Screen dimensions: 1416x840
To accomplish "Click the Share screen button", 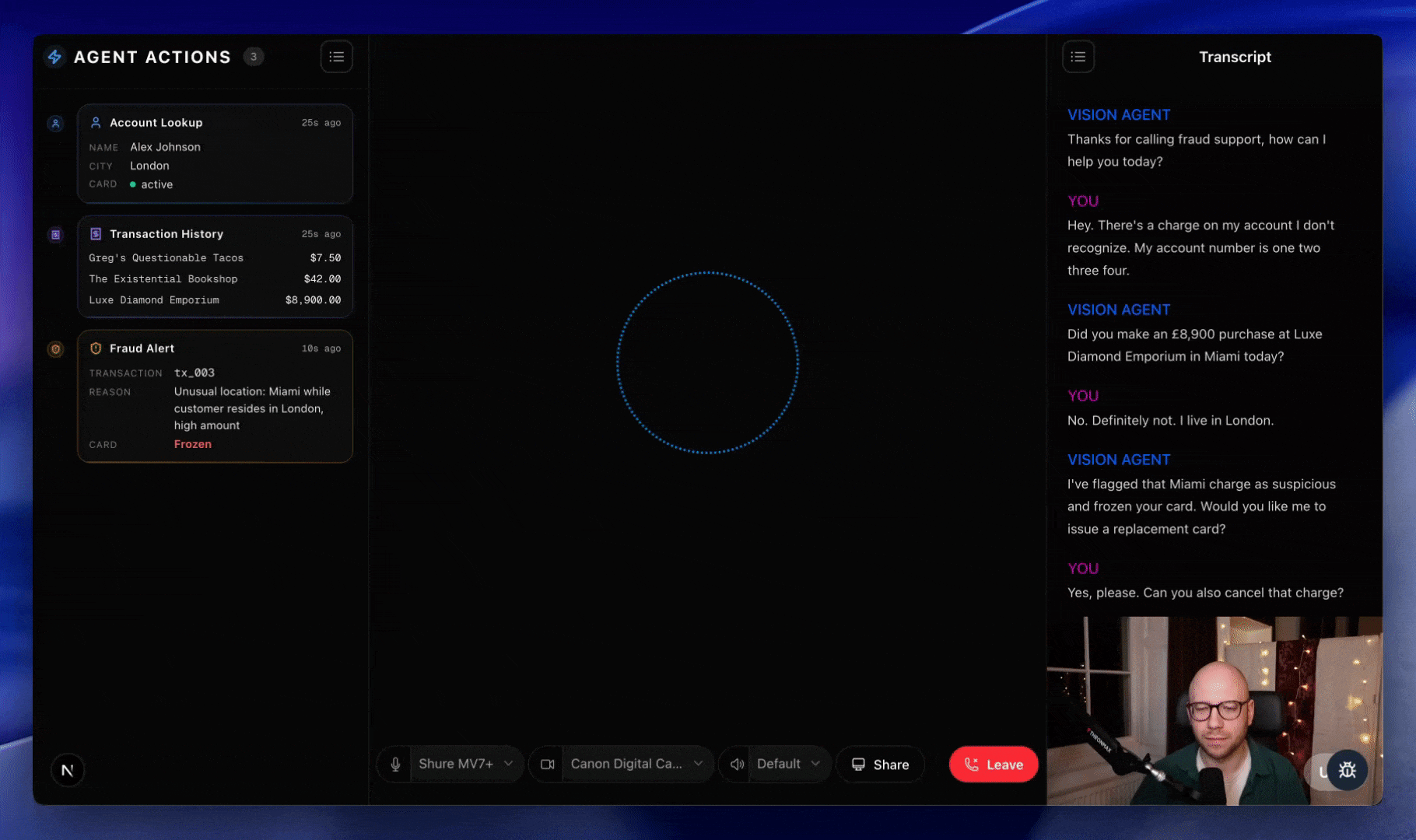I will click(880, 765).
